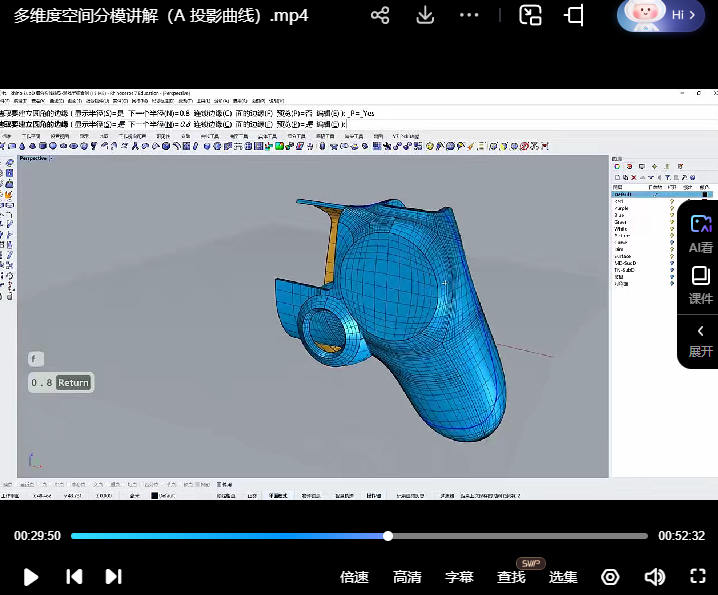Click the share icon in top bar
The image size is (718, 595).
point(380,15)
